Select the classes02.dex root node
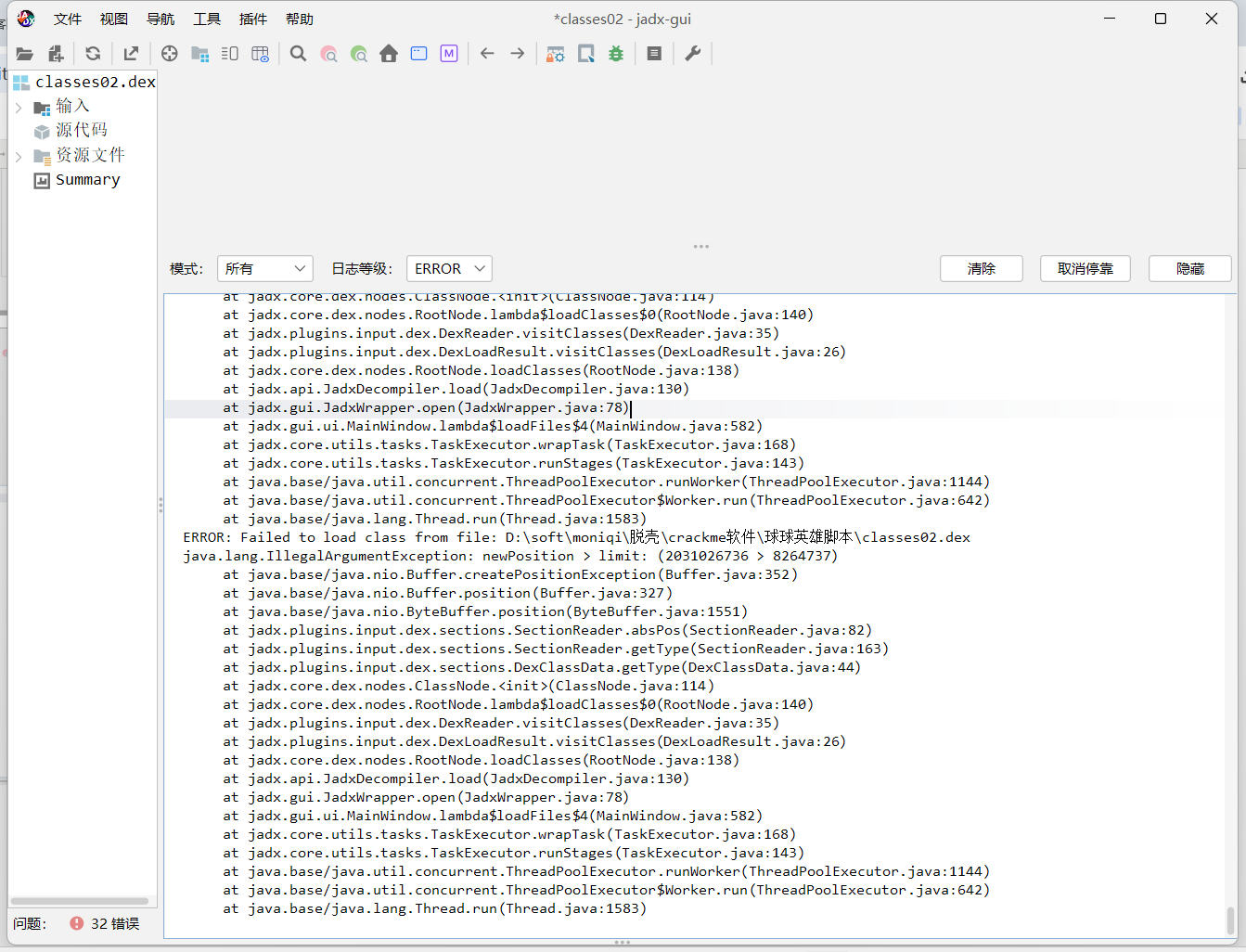The height and width of the screenshot is (952, 1246). click(x=84, y=82)
